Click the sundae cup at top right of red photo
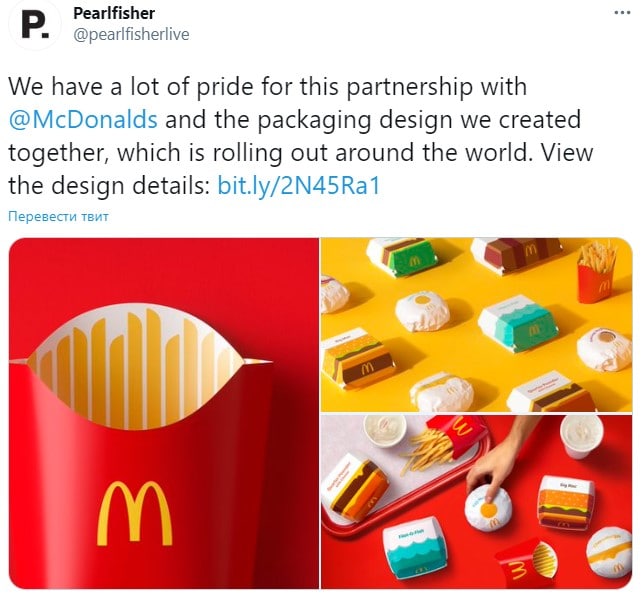 coord(581,436)
